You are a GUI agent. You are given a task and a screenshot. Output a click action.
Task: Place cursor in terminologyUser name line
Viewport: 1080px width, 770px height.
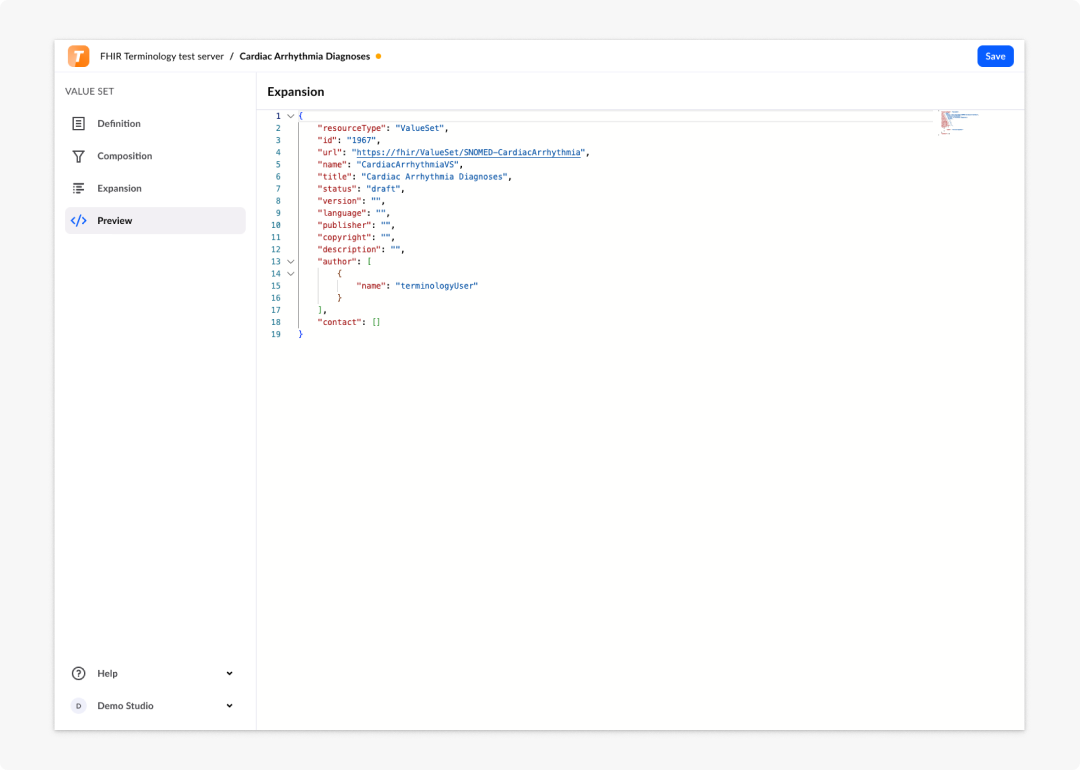(417, 286)
